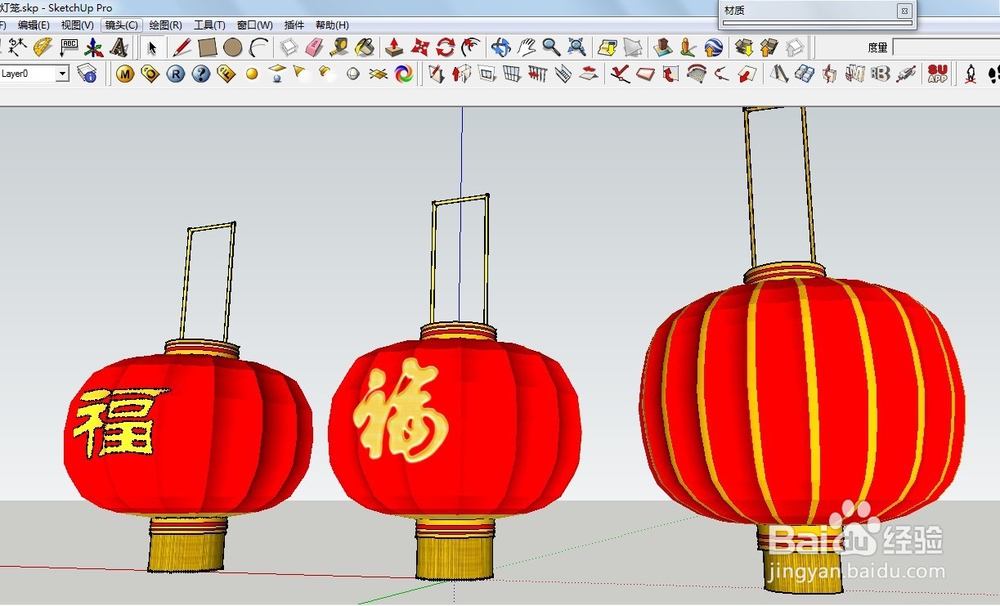Click the yellow F tag plugin icon

226,74
